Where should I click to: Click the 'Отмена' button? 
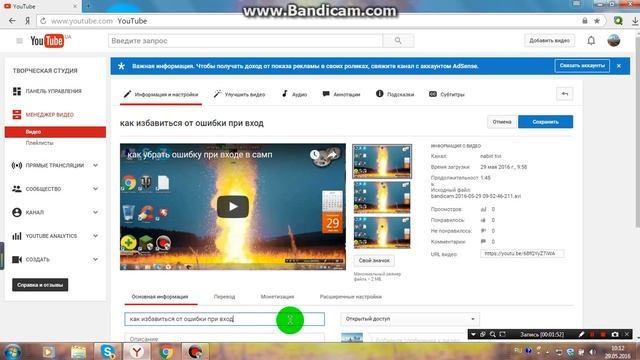(x=502, y=122)
